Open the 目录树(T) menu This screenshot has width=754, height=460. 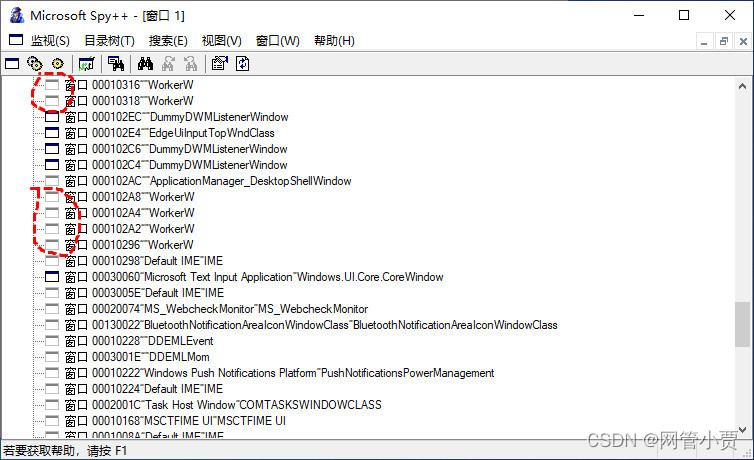coord(109,40)
